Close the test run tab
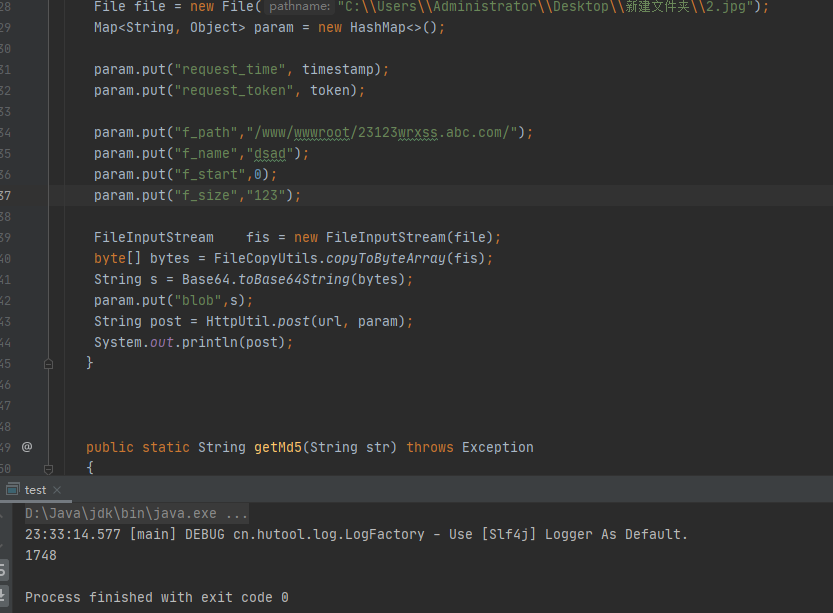 57,490
